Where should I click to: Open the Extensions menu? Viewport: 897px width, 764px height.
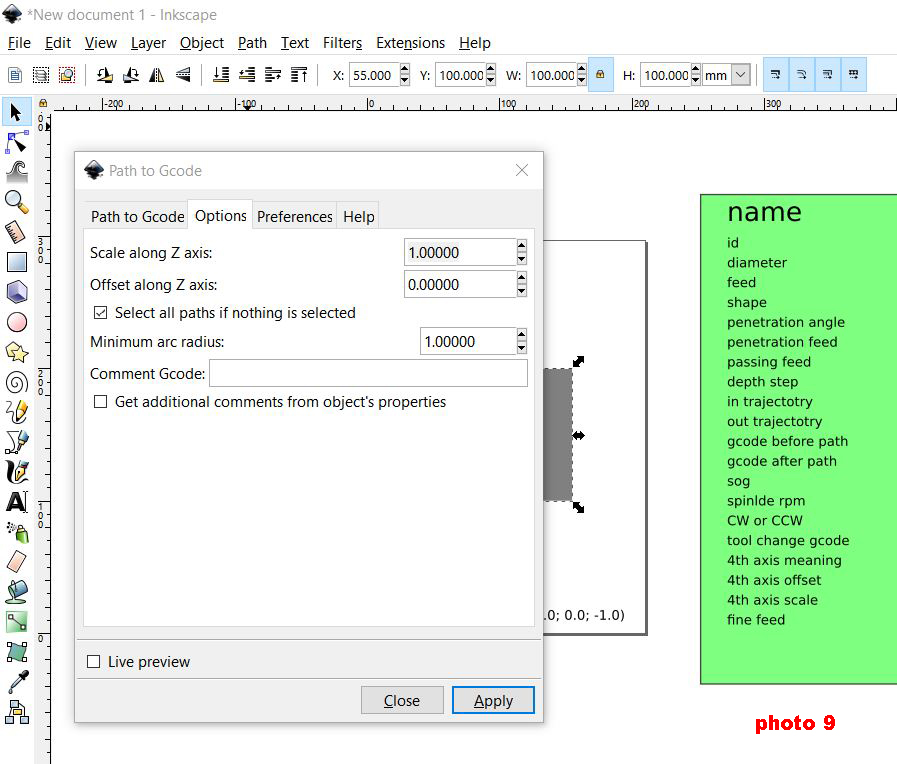[410, 43]
